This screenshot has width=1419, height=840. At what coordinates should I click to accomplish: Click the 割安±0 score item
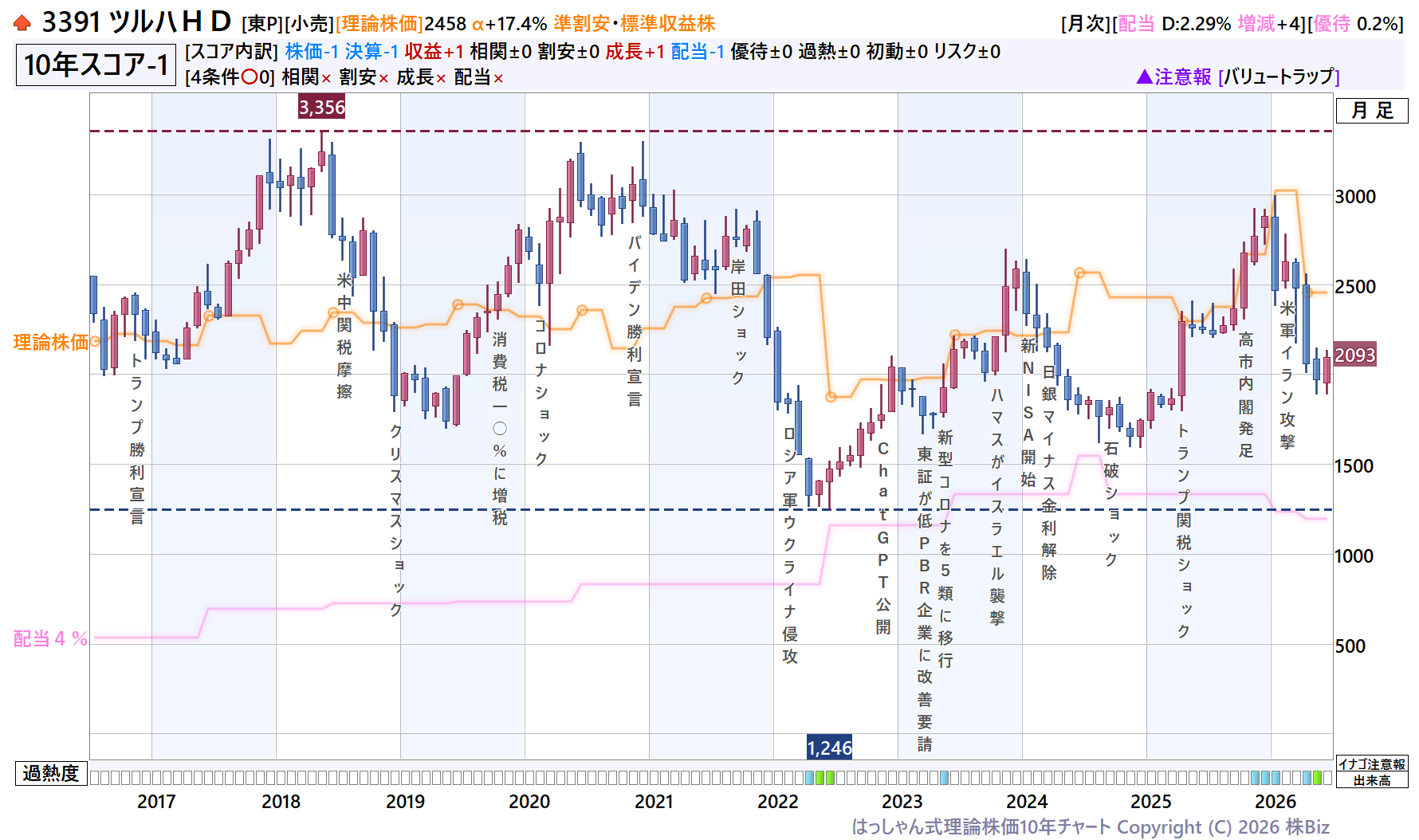pos(568,52)
